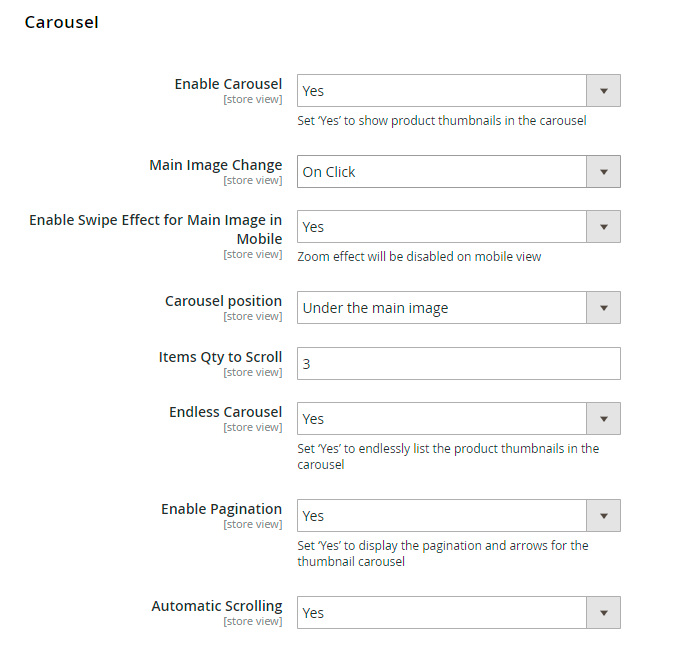
Task: Open the Enable Pagination dropdown
Action: click(x=458, y=516)
